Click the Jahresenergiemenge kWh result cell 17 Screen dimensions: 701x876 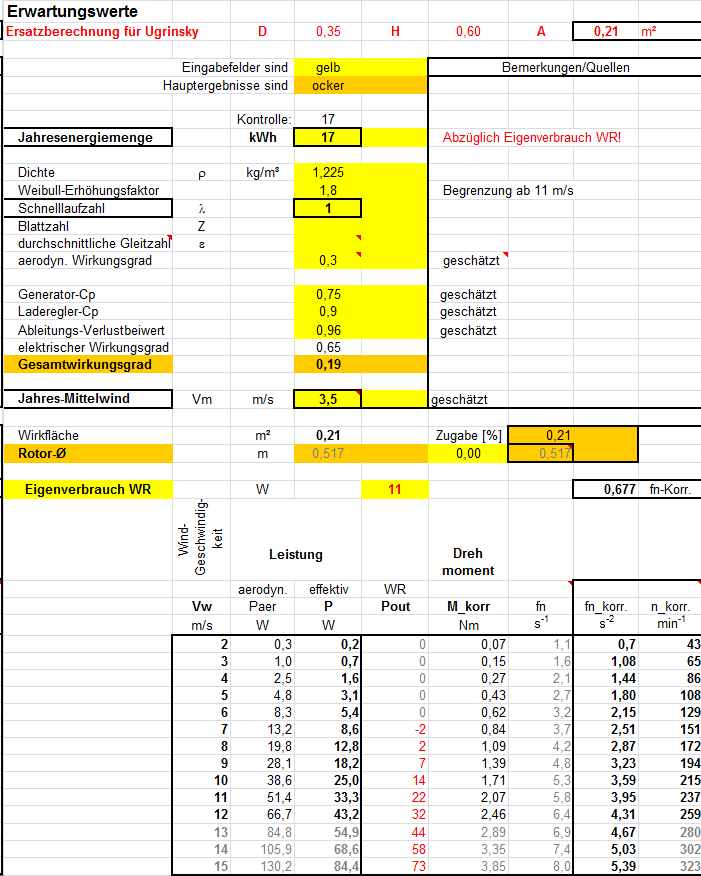click(x=328, y=137)
